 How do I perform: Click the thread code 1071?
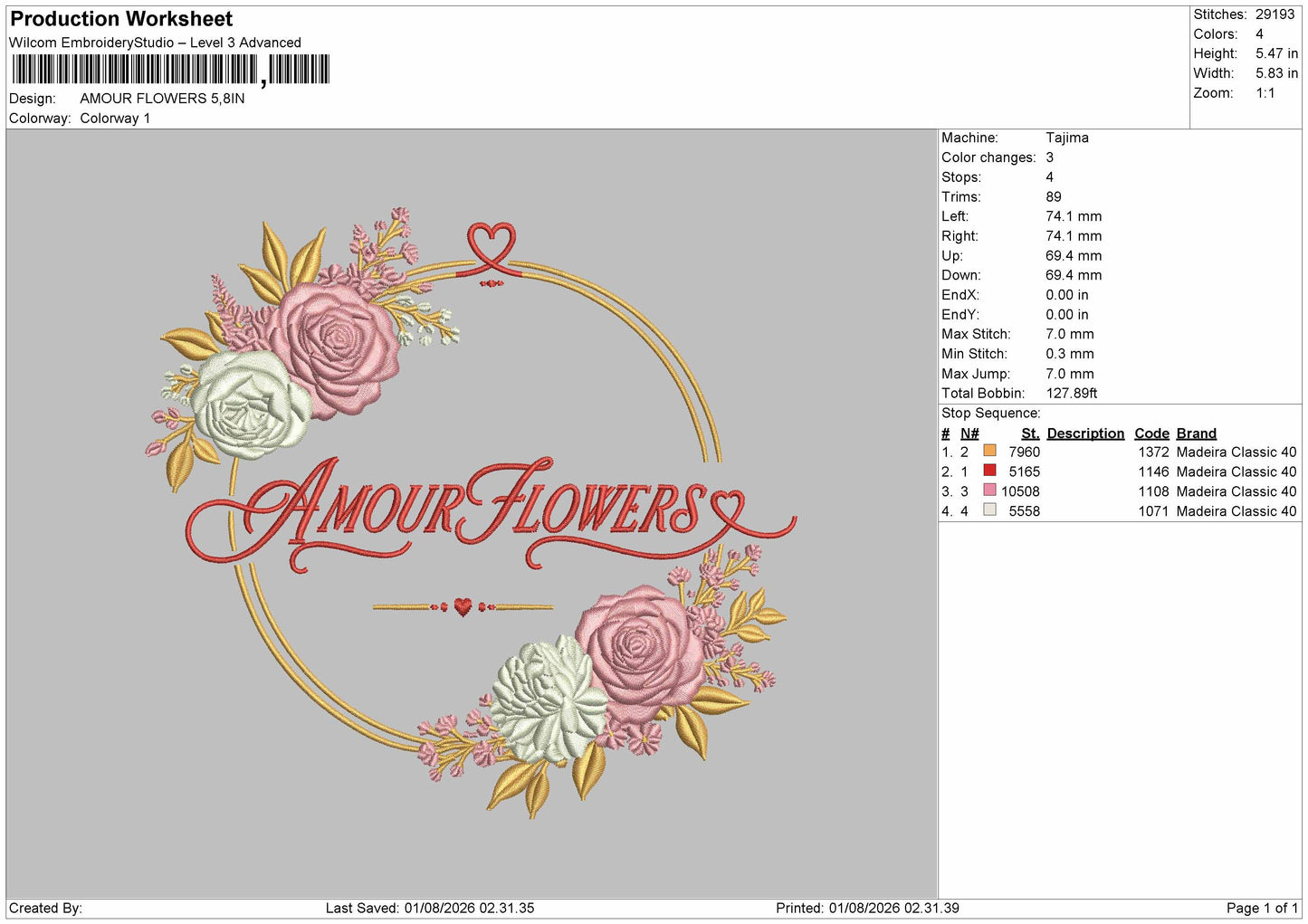pos(1153,511)
